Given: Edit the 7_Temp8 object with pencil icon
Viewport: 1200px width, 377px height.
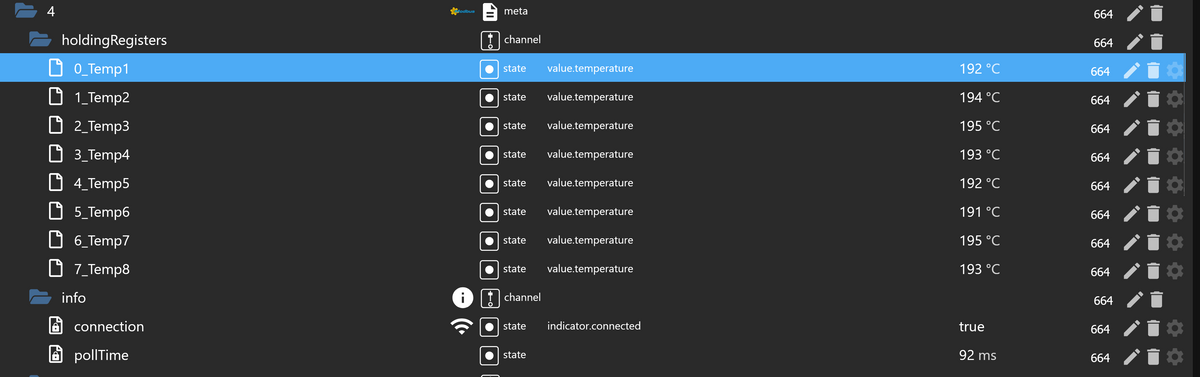Looking at the screenshot, I should tap(1132, 270).
